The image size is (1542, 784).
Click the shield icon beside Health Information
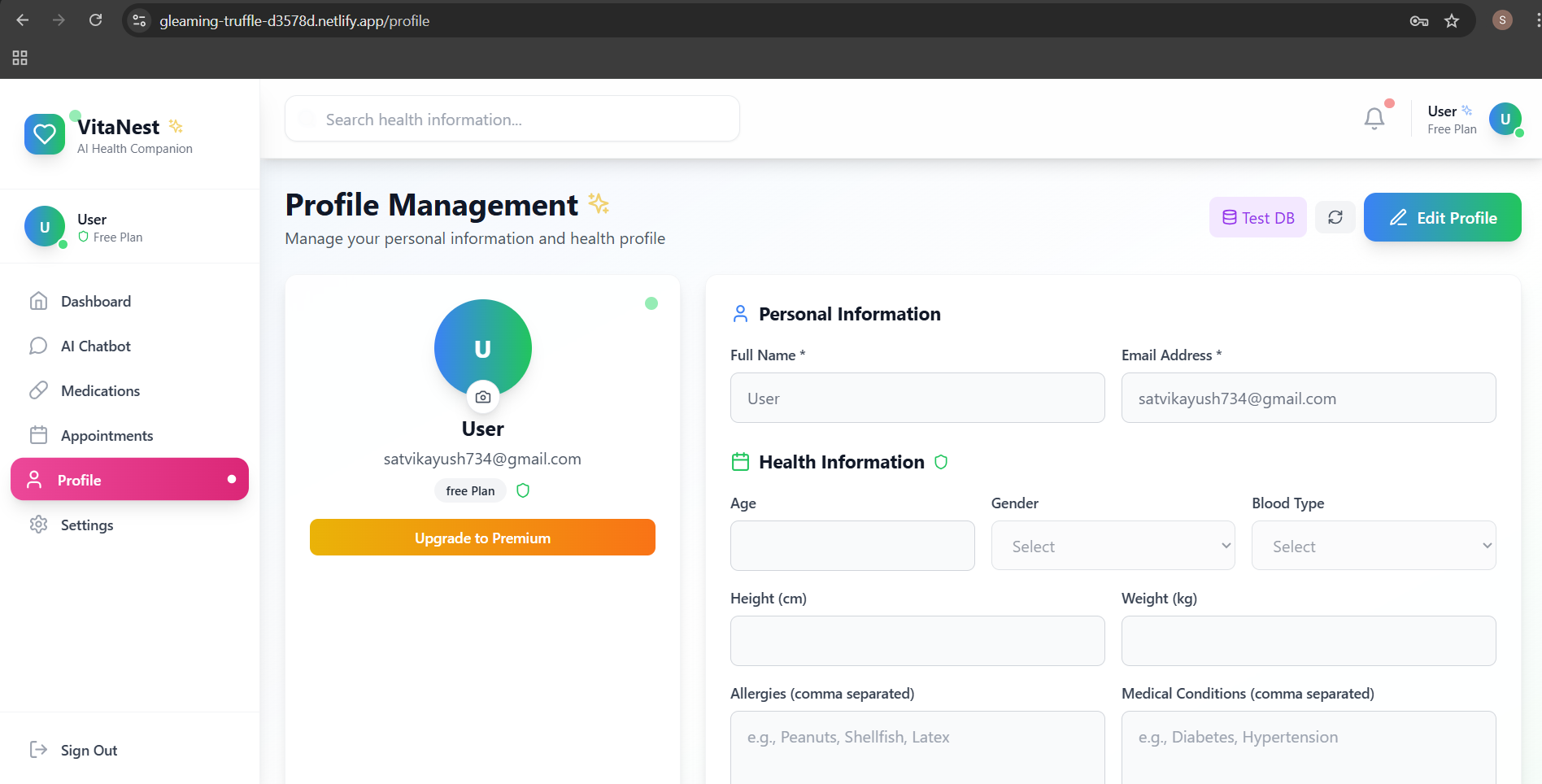pyautogui.click(x=941, y=462)
